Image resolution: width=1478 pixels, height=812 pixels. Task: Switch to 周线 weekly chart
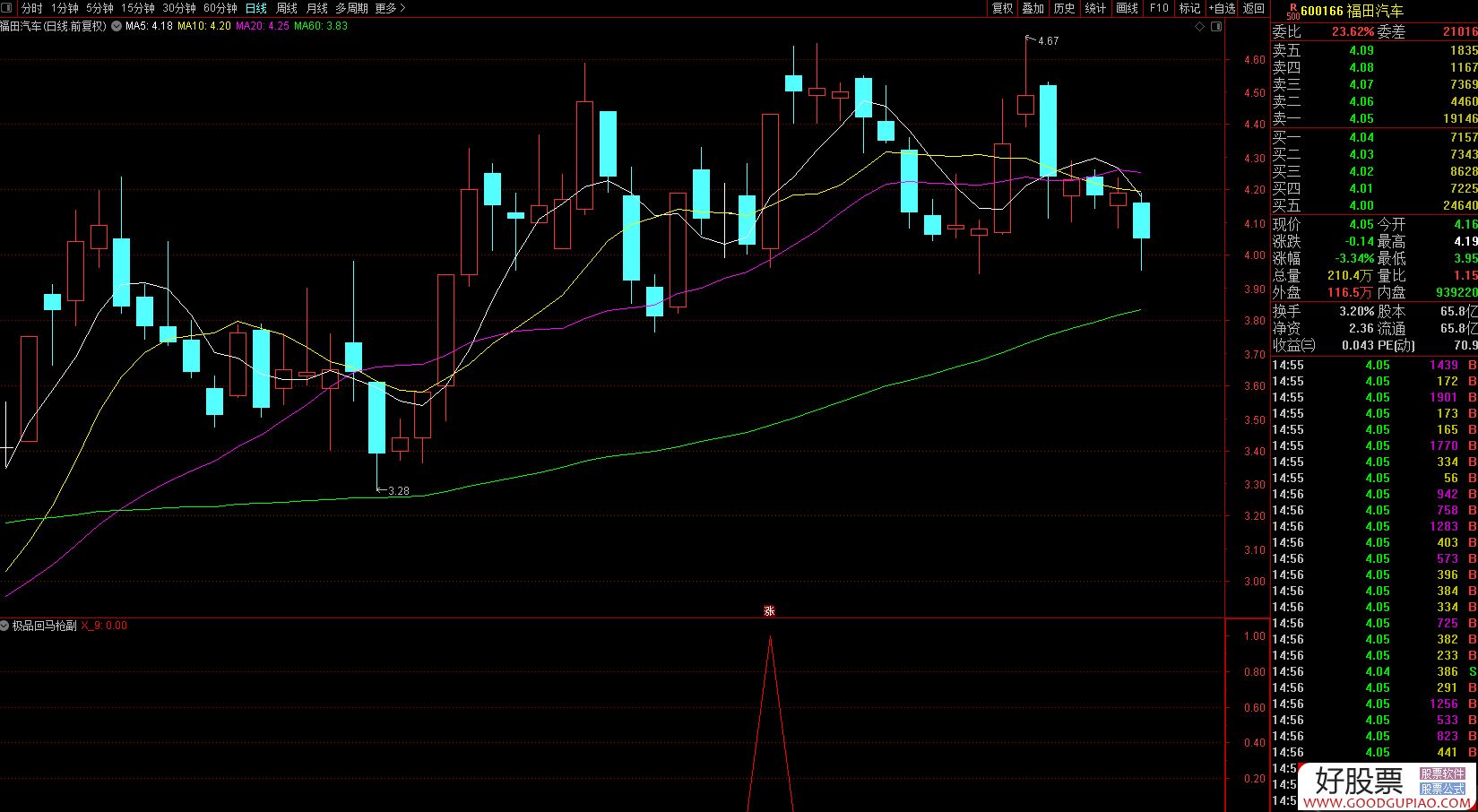coord(287,8)
